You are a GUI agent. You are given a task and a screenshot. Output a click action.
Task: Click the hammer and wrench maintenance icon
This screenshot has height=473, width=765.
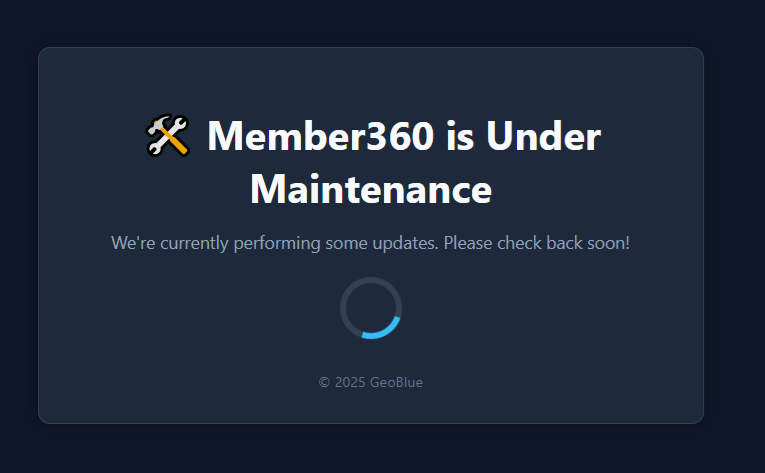click(167, 135)
